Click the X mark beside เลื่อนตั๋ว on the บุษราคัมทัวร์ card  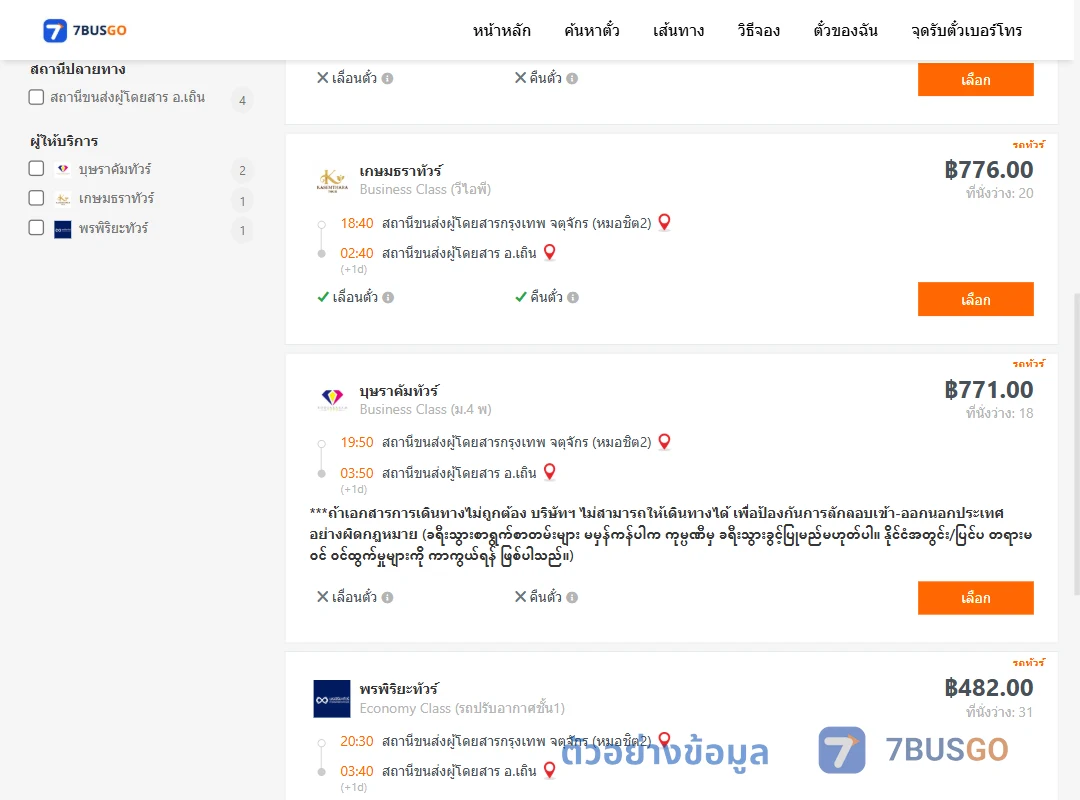[x=322, y=597]
